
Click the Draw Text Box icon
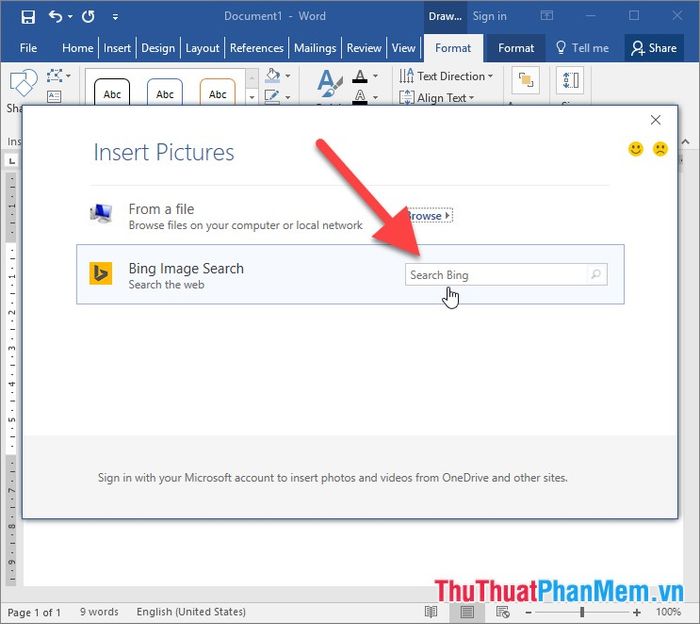(x=54, y=96)
